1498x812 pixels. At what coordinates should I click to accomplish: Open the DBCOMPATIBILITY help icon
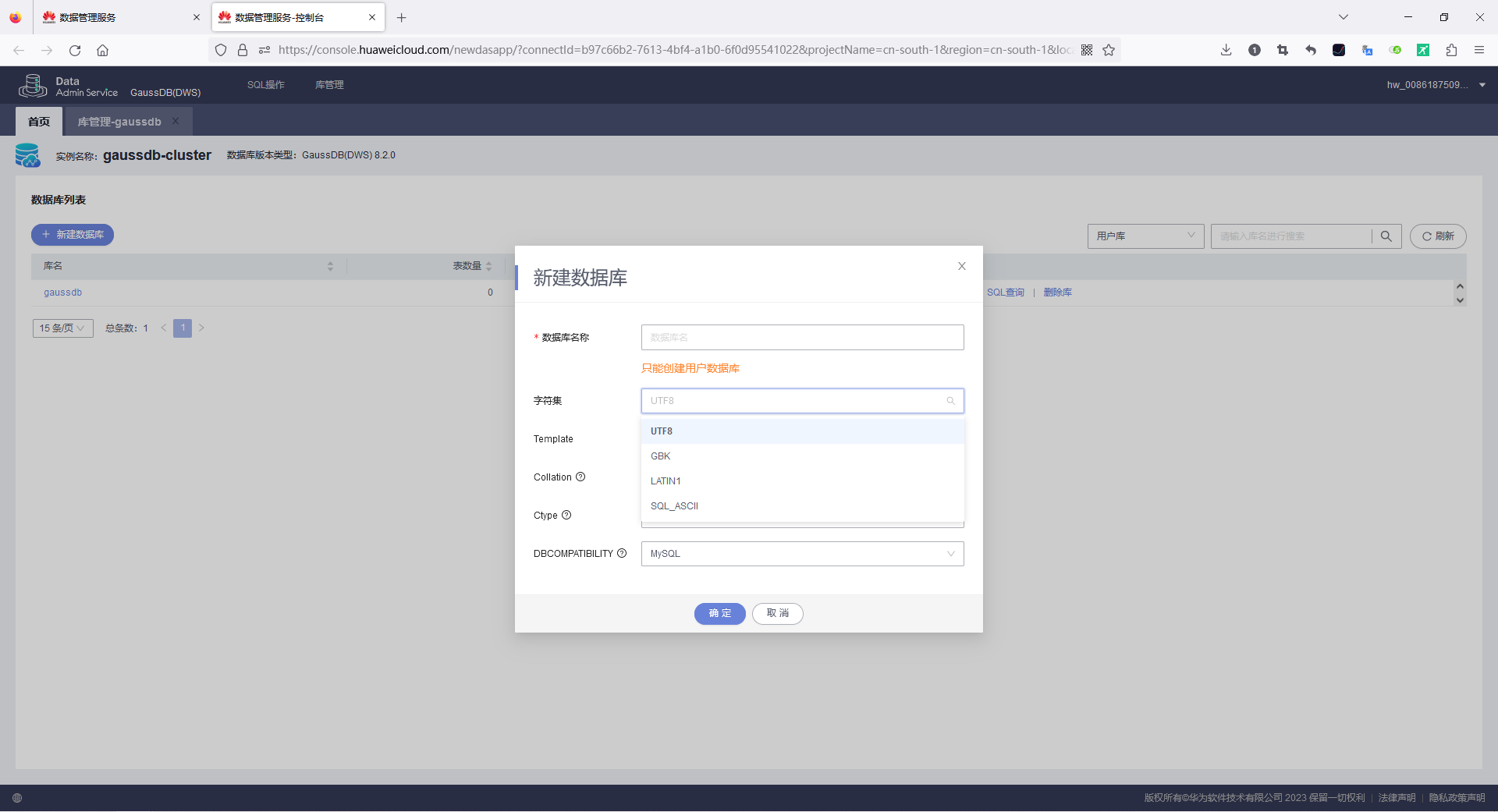click(622, 553)
